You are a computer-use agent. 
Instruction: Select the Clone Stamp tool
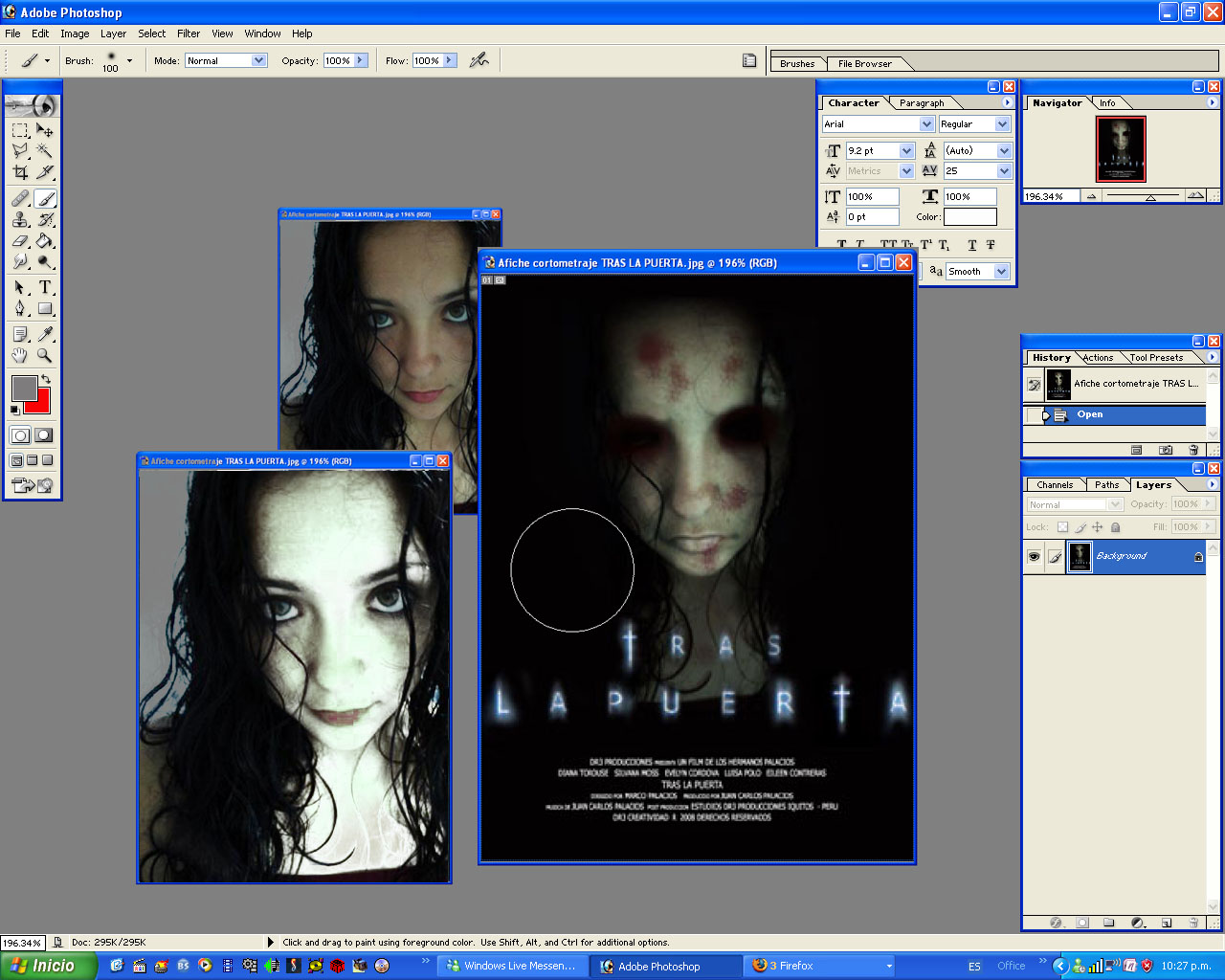[20, 220]
